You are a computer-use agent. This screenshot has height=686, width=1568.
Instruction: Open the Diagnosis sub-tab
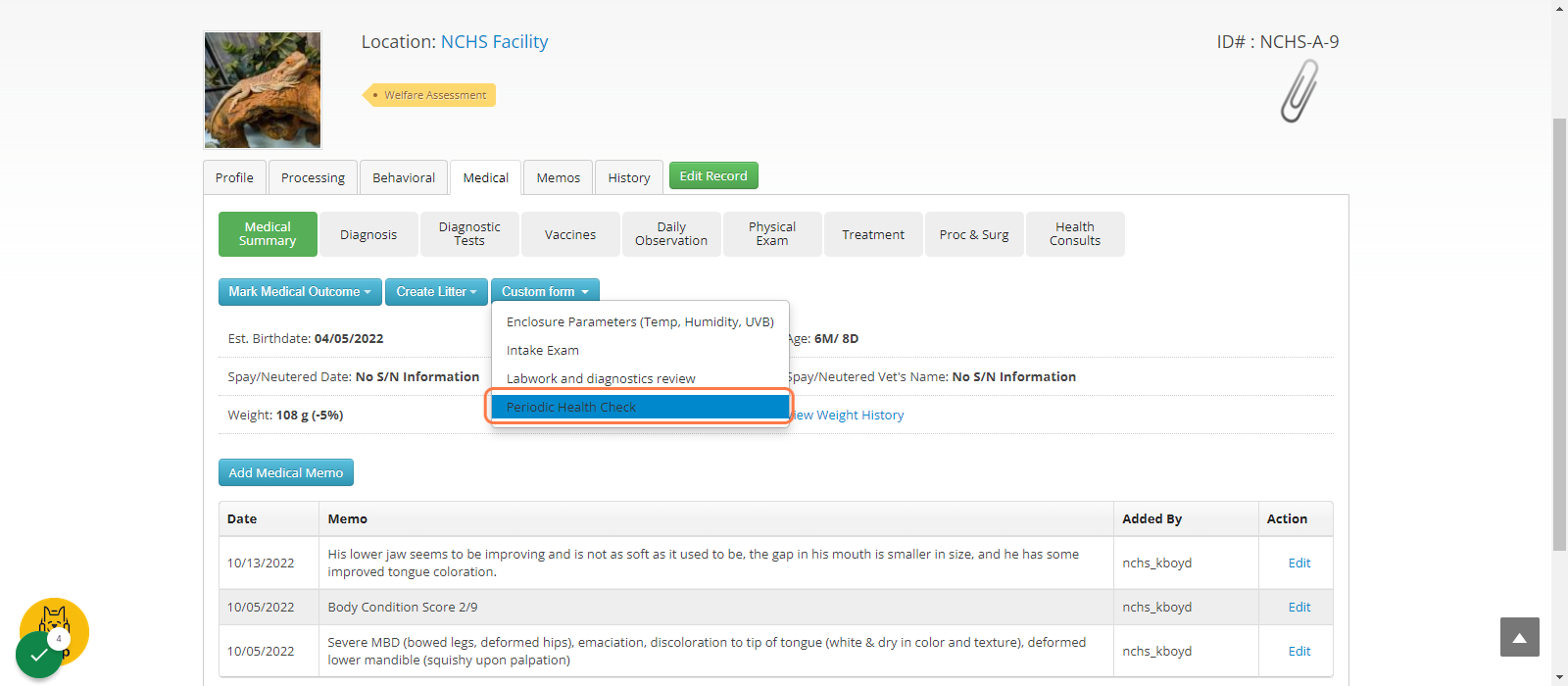click(x=368, y=234)
